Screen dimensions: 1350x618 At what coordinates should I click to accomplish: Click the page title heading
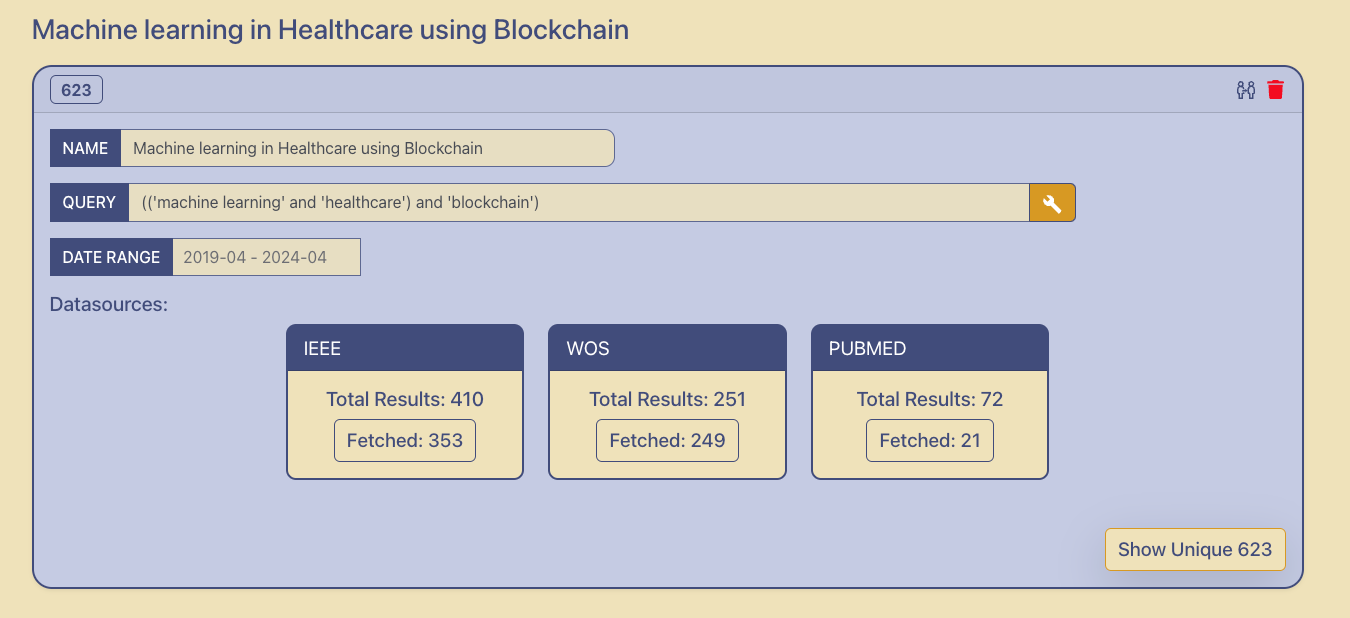pyautogui.click(x=330, y=30)
